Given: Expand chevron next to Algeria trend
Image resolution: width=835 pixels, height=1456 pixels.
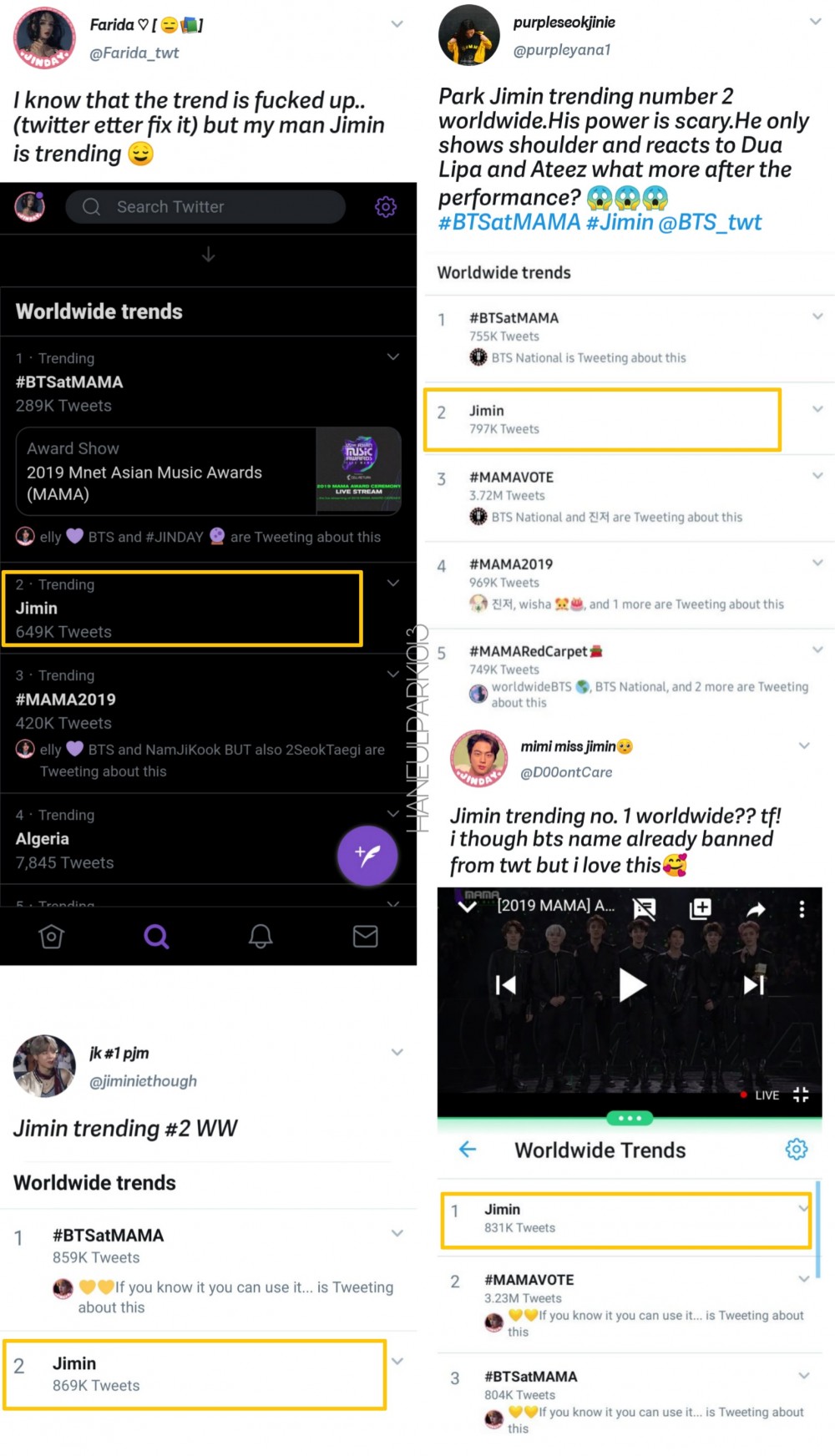Looking at the screenshot, I should 393,813.
